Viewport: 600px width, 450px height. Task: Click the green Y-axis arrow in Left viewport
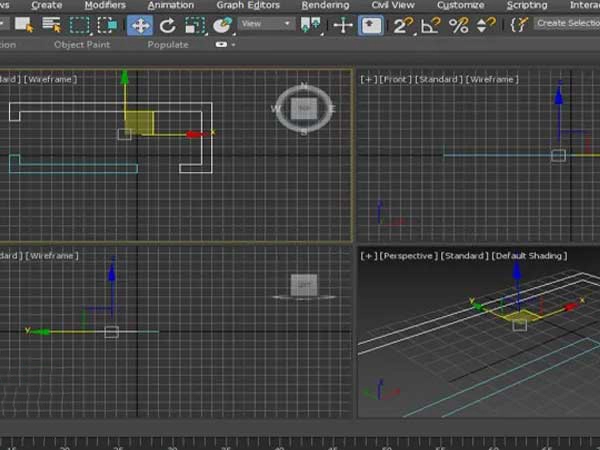click(x=41, y=332)
